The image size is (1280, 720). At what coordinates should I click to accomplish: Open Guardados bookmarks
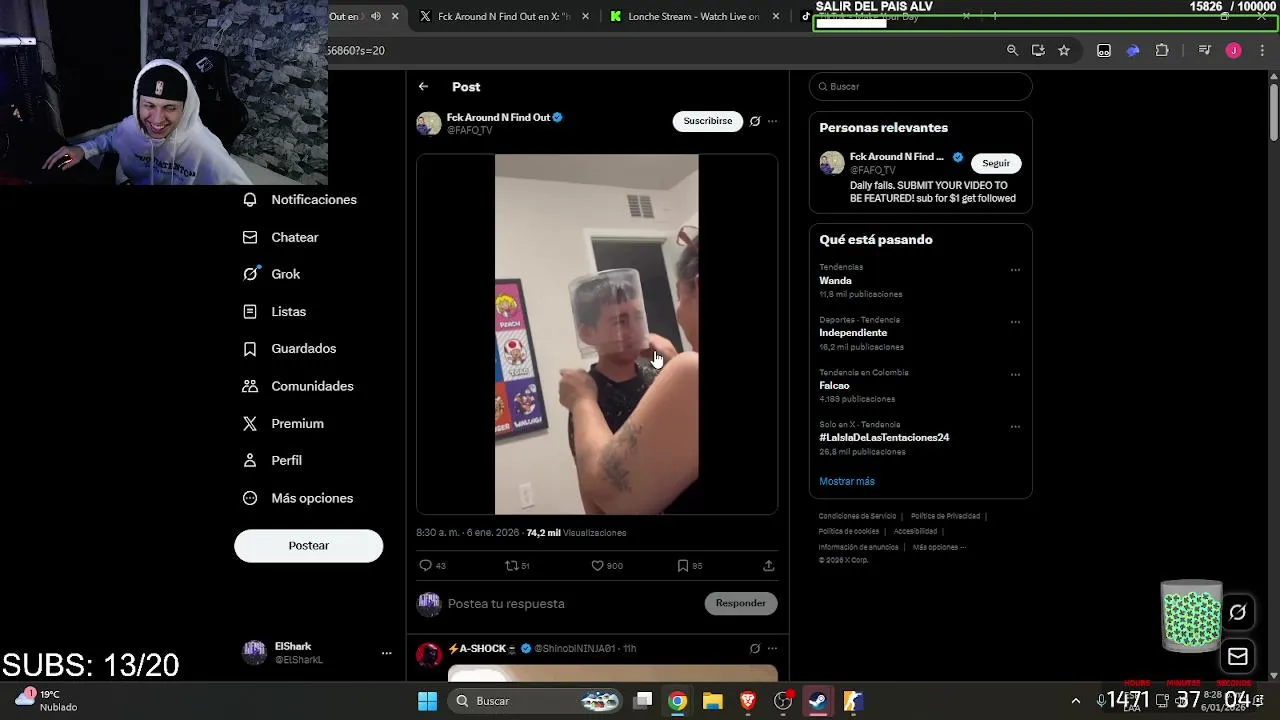290,349
